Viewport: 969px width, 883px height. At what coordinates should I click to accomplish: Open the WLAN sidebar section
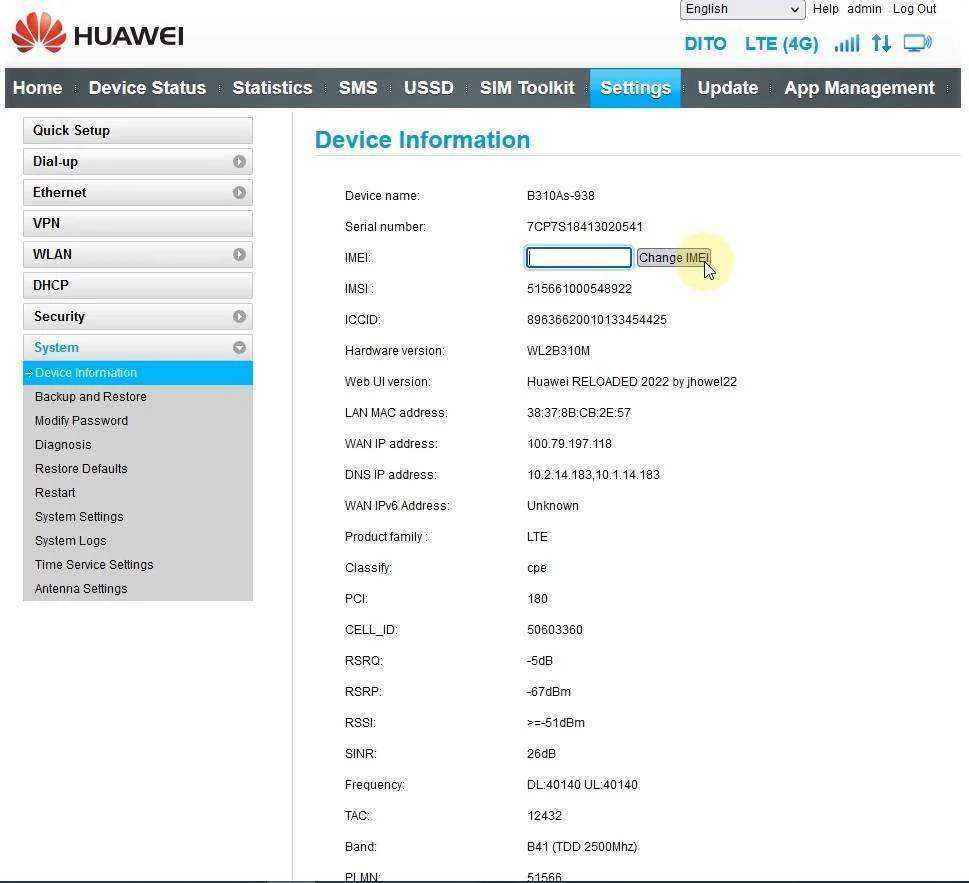tap(138, 254)
